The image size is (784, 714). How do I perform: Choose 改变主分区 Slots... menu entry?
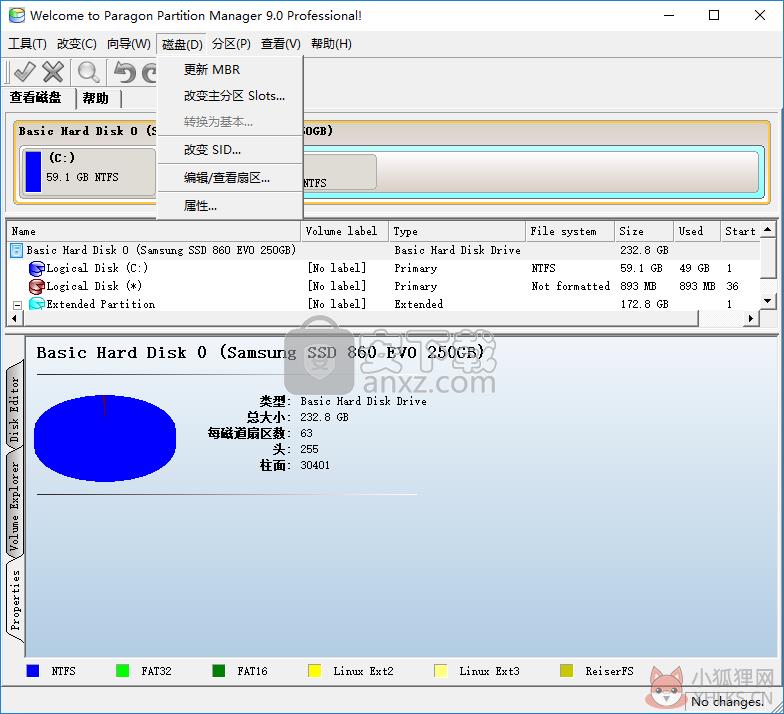point(230,96)
